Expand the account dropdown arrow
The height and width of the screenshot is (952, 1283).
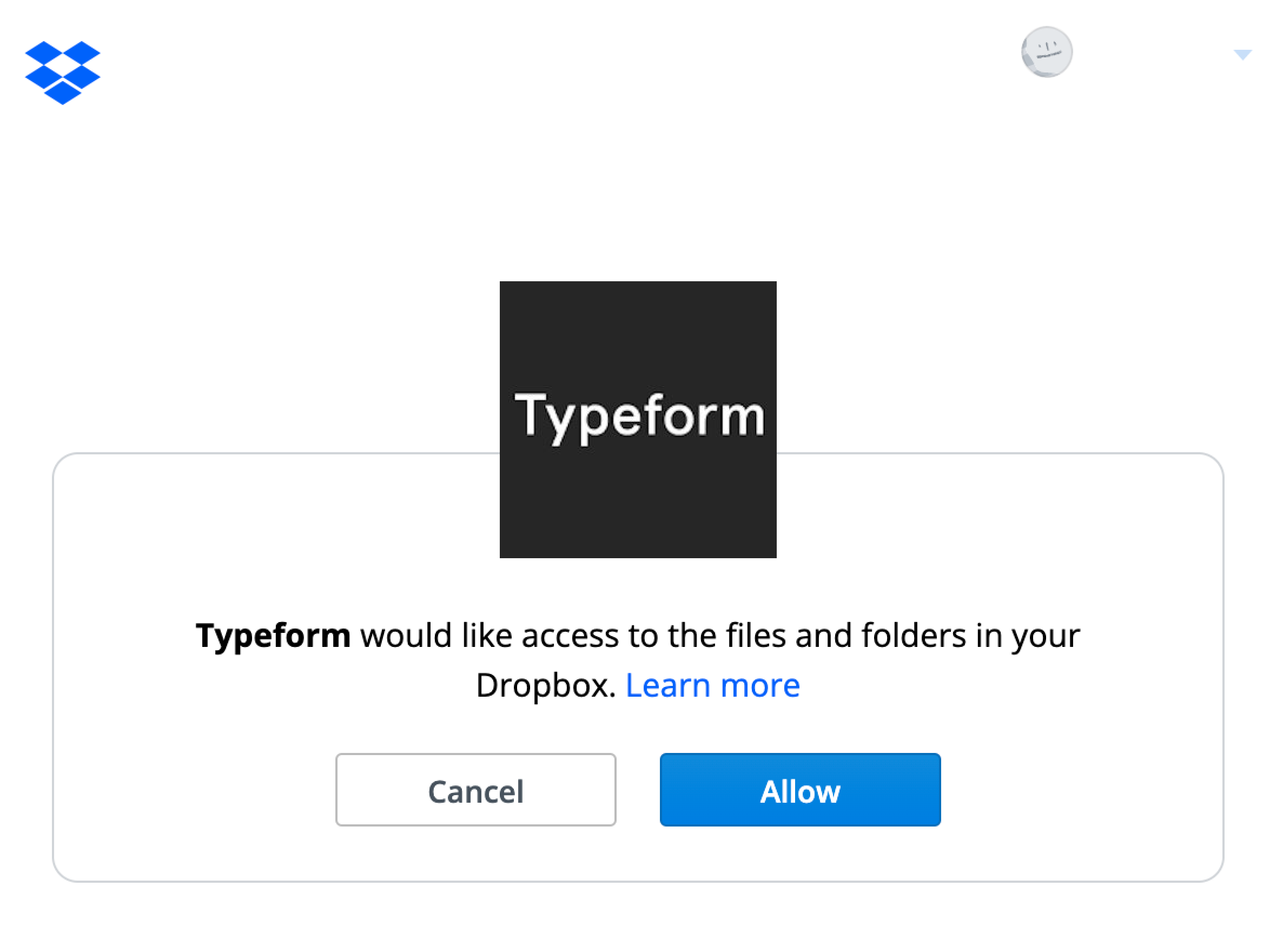click(1242, 55)
